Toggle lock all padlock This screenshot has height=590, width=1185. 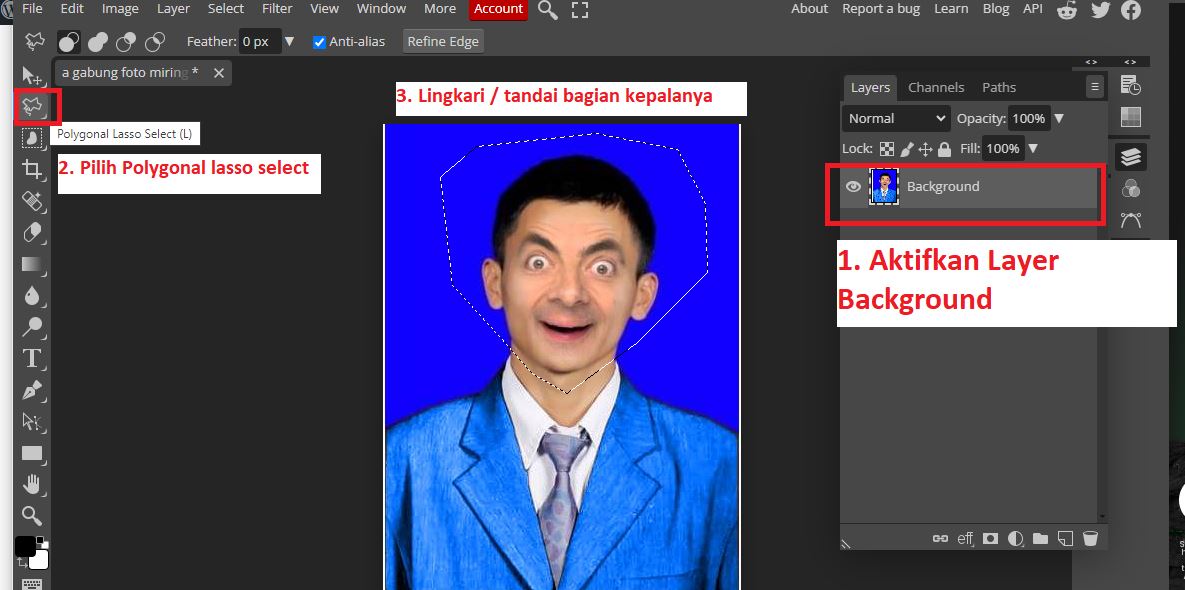[944, 149]
